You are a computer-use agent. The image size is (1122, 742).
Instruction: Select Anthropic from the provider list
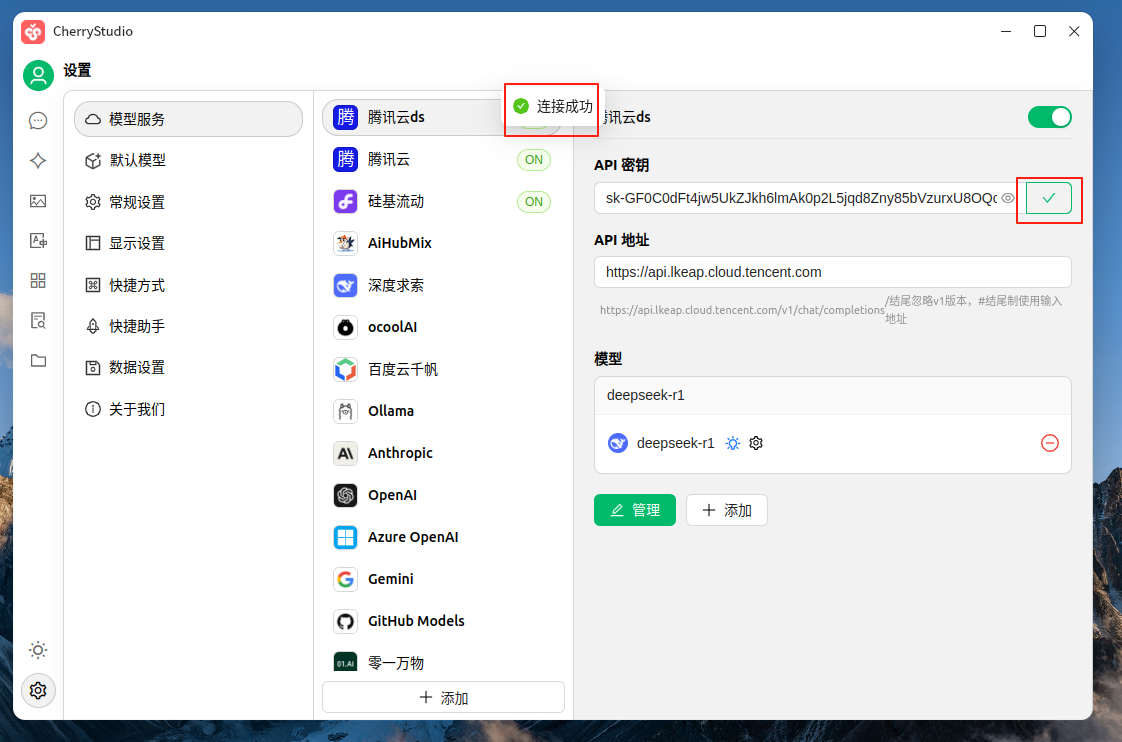click(x=400, y=453)
